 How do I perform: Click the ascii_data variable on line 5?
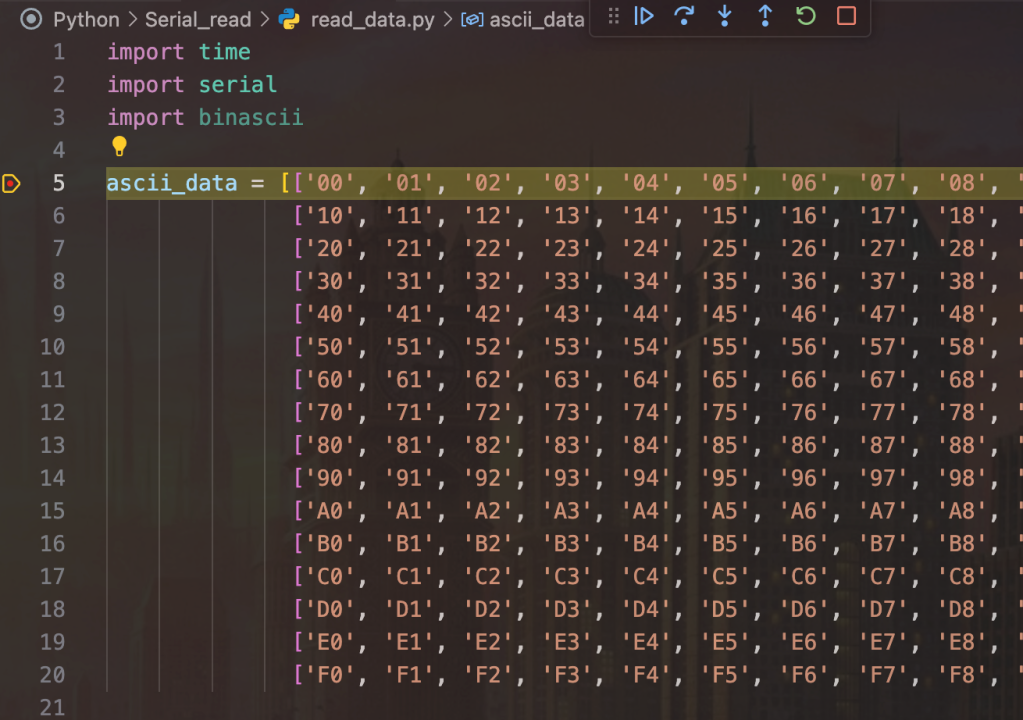tap(172, 183)
